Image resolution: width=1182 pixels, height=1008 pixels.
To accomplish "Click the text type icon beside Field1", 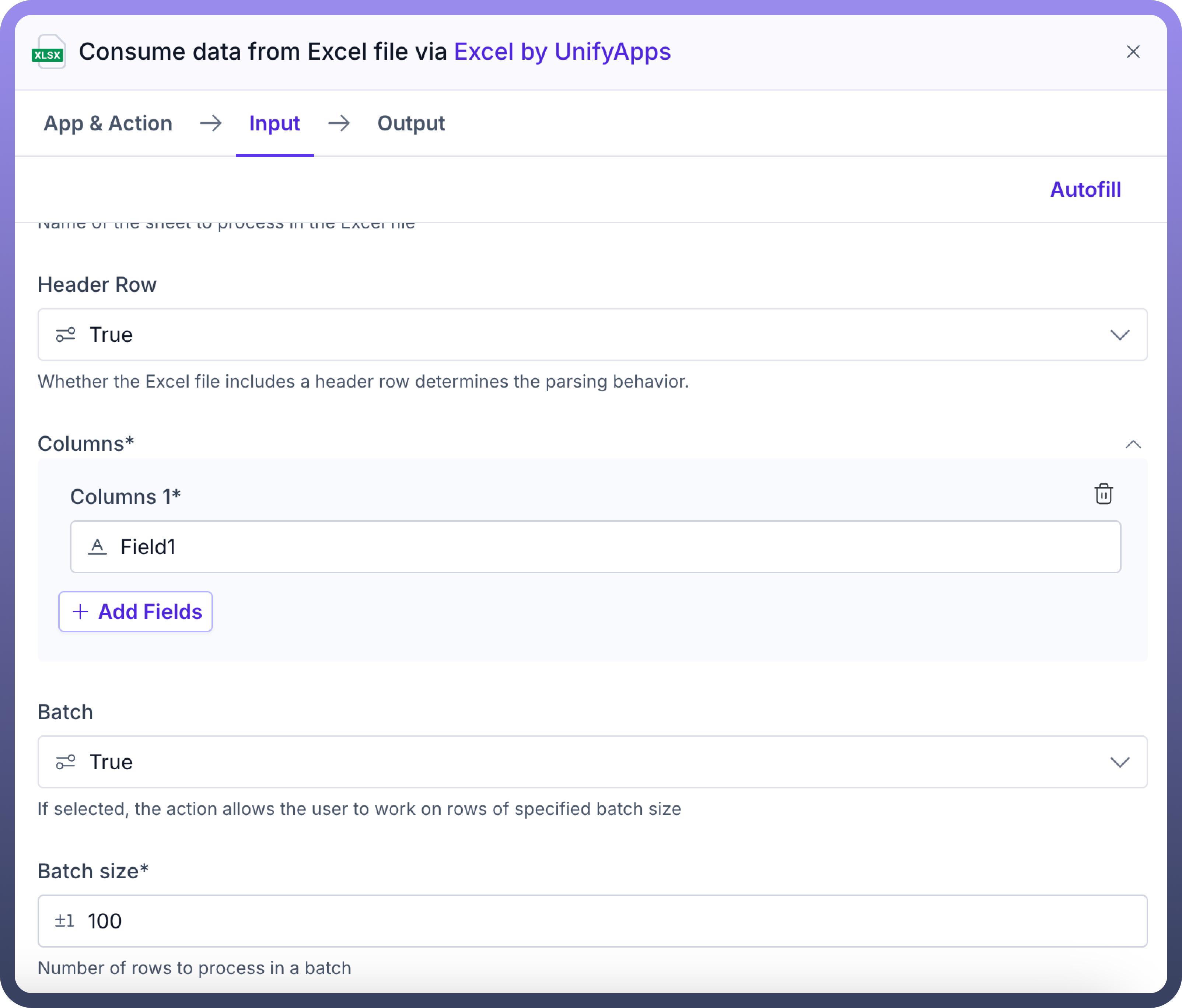I will (97, 547).
